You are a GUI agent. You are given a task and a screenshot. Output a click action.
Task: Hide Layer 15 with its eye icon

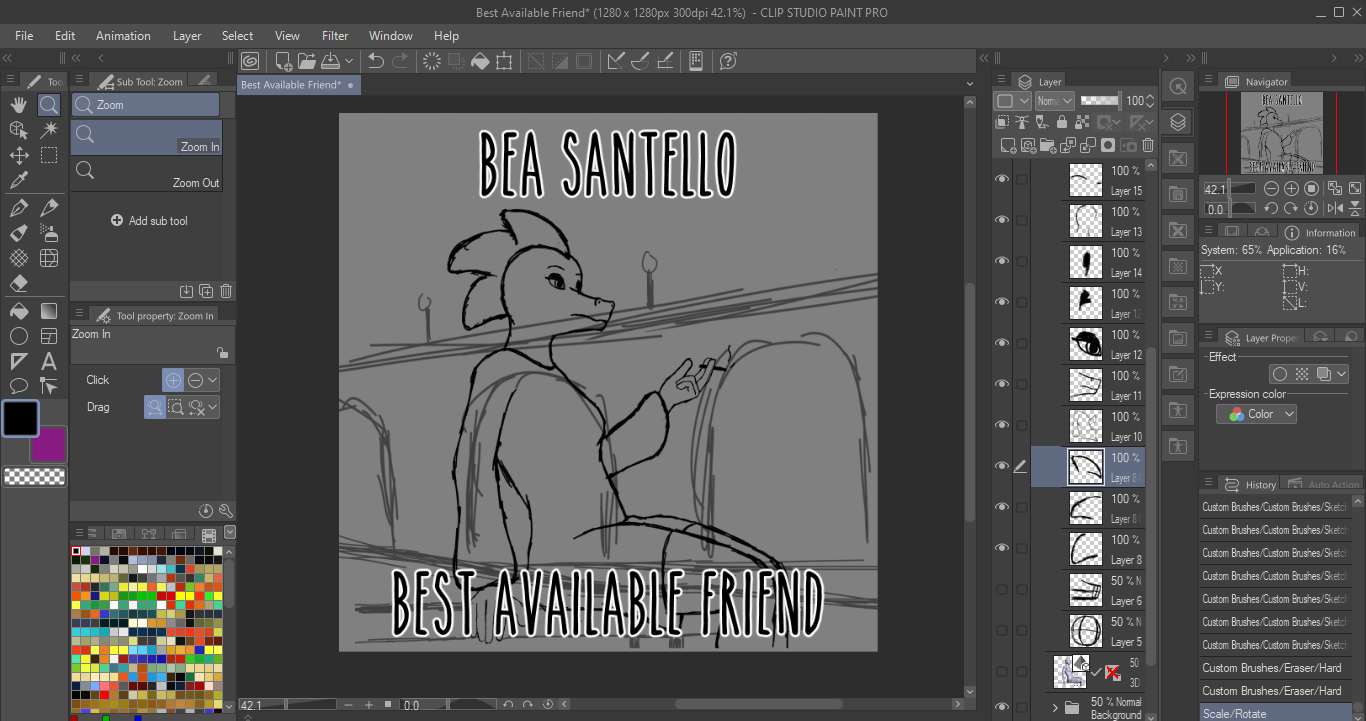[x=1001, y=179]
